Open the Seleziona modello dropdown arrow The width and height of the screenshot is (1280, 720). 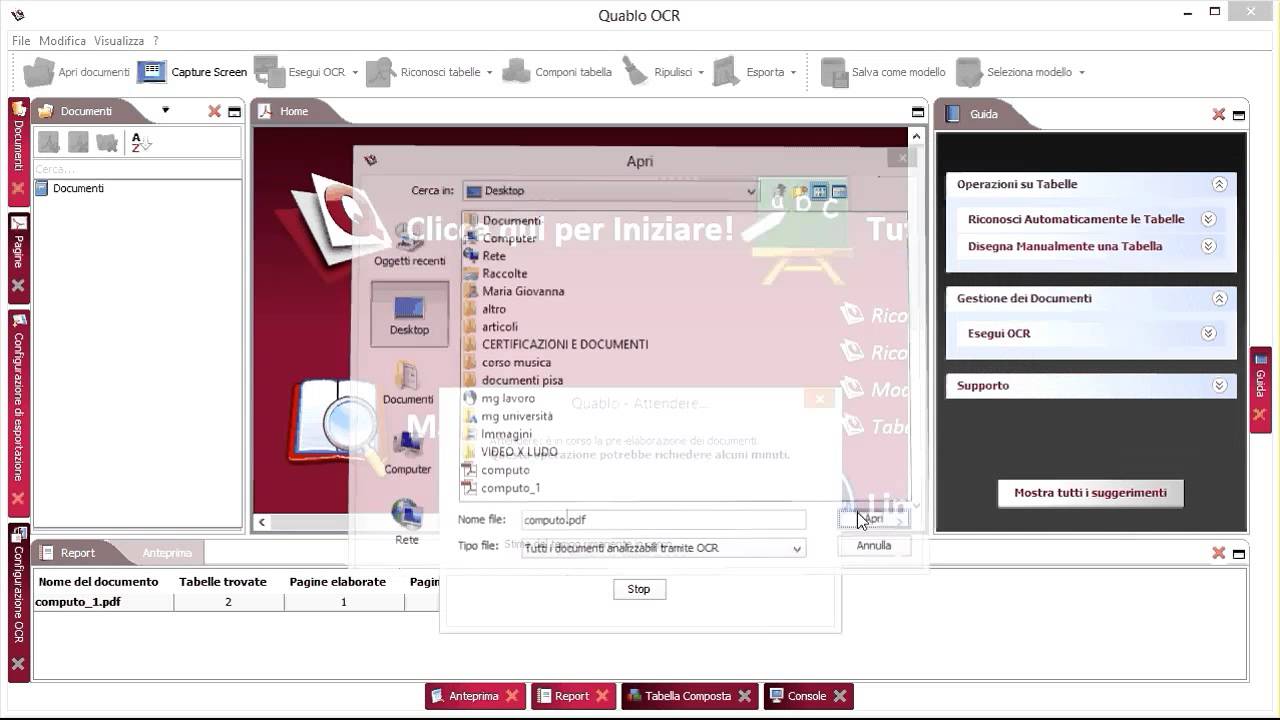pos(1081,73)
